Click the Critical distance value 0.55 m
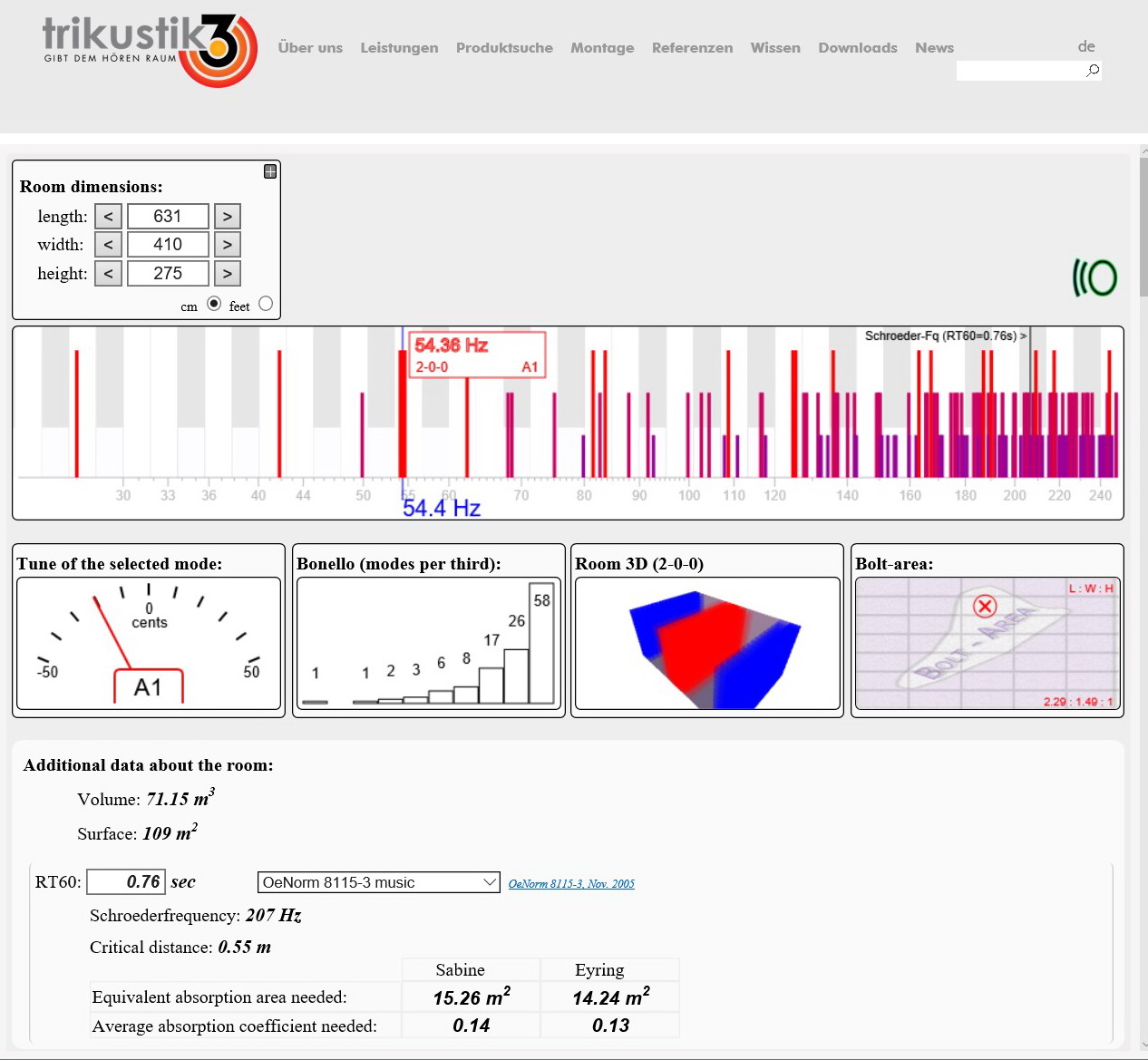 click(x=244, y=948)
